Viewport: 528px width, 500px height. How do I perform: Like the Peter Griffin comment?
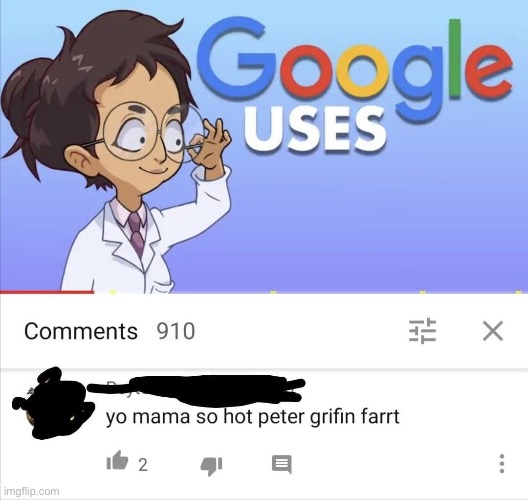117,460
